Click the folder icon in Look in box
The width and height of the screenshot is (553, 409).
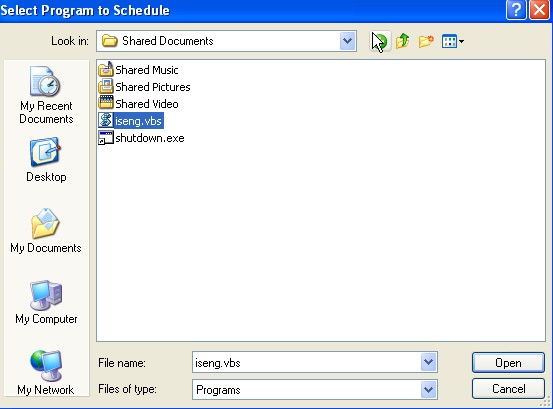(x=110, y=41)
